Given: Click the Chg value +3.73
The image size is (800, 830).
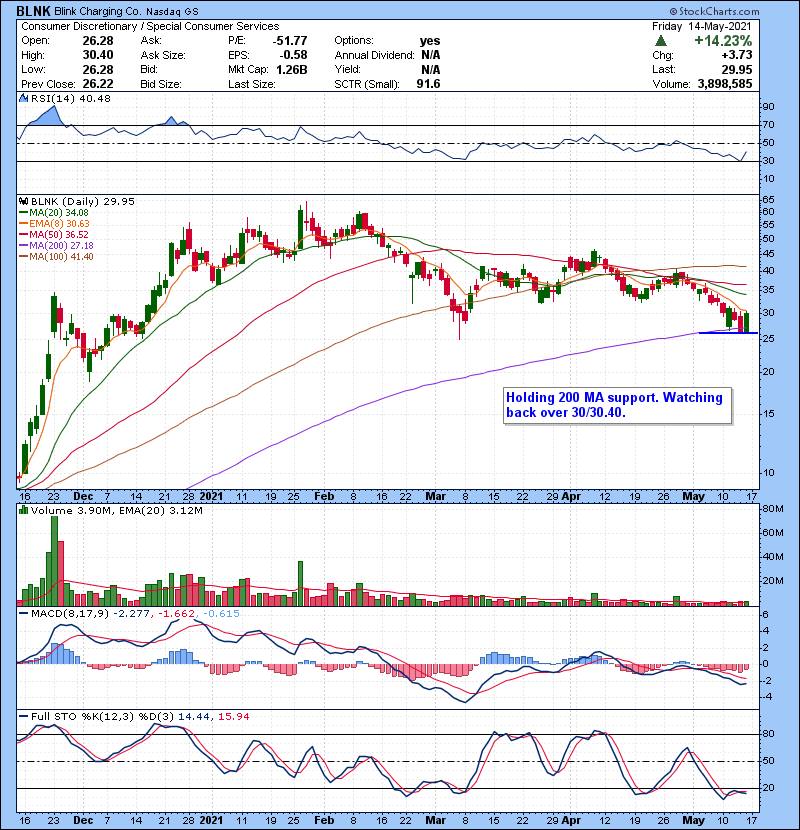Looking at the screenshot, I should (x=737, y=55).
